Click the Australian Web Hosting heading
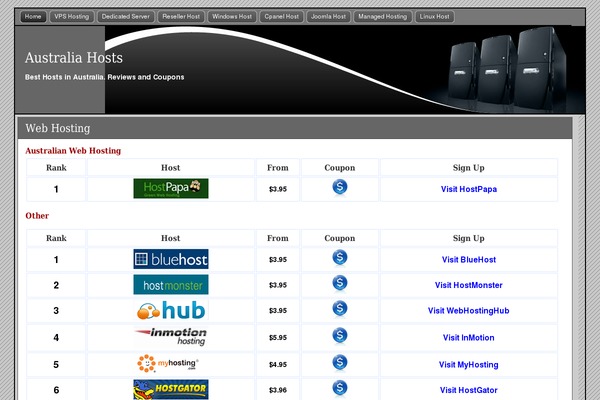The image size is (600, 400). click(73, 151)
